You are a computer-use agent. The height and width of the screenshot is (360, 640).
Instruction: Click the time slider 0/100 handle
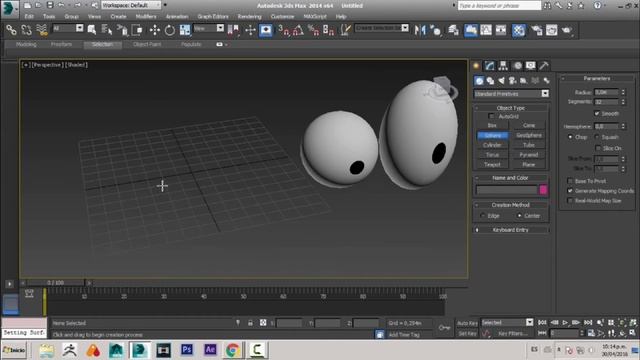[x=56, y=282]
